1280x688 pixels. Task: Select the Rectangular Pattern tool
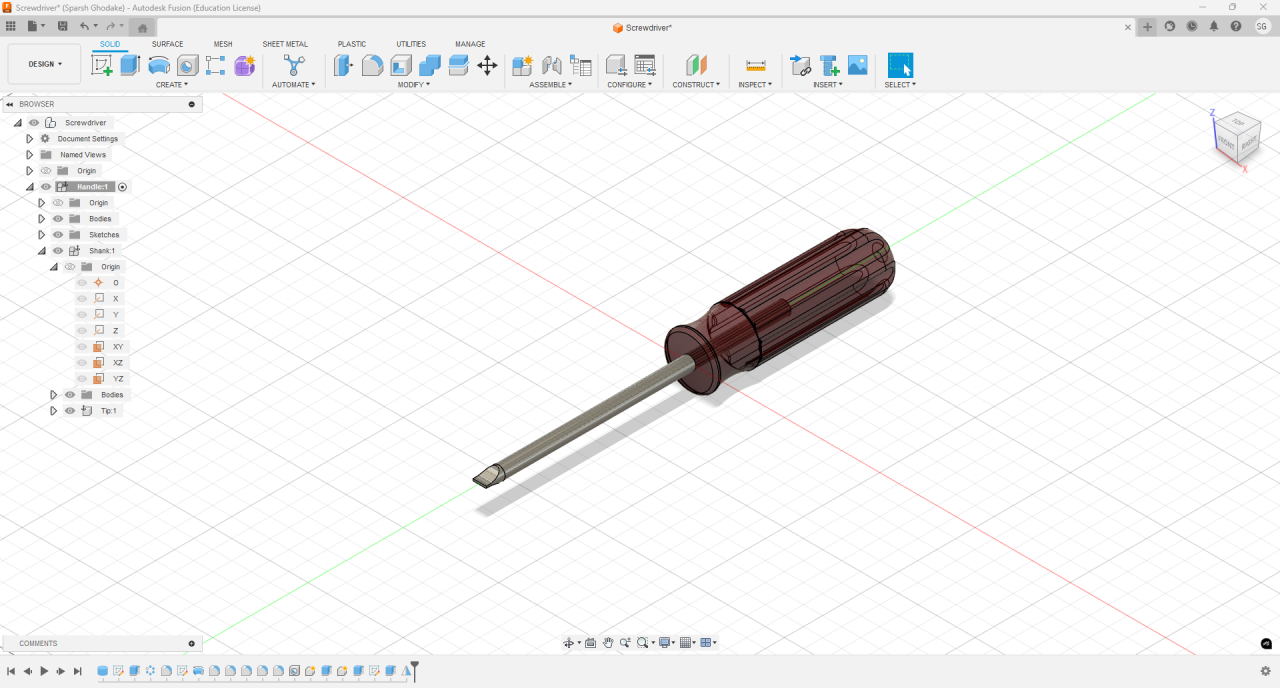[216, 65]
